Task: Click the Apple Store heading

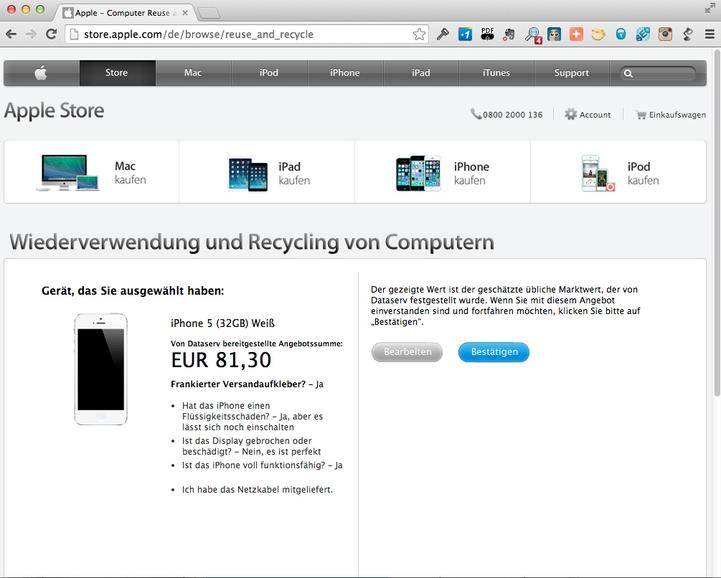Action: point(54,111)
